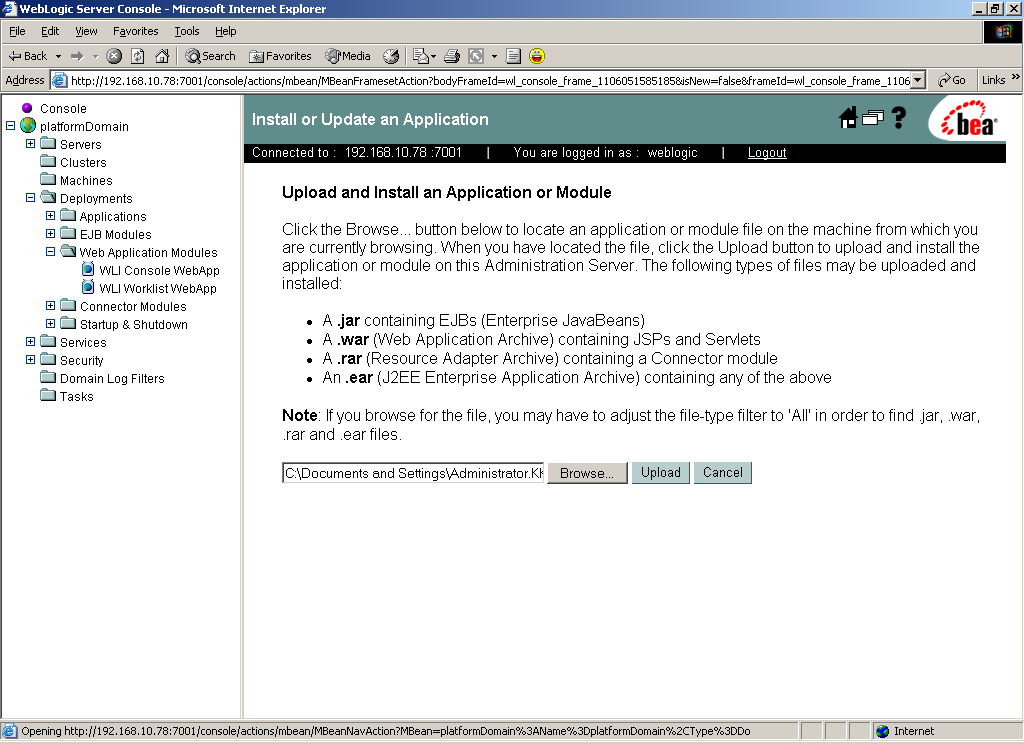Open the File menu
1024x744 pixels.
[x=17, y=31]
